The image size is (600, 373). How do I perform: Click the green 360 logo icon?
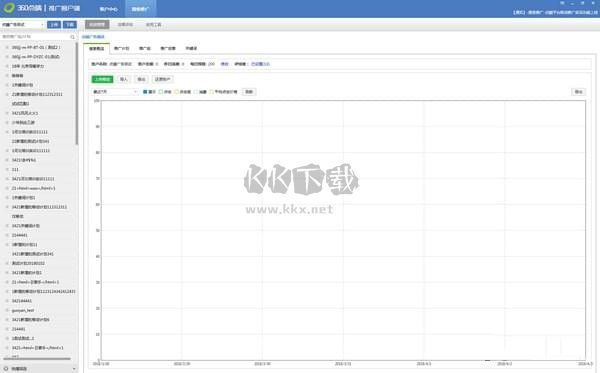click(x=9, y=8)
